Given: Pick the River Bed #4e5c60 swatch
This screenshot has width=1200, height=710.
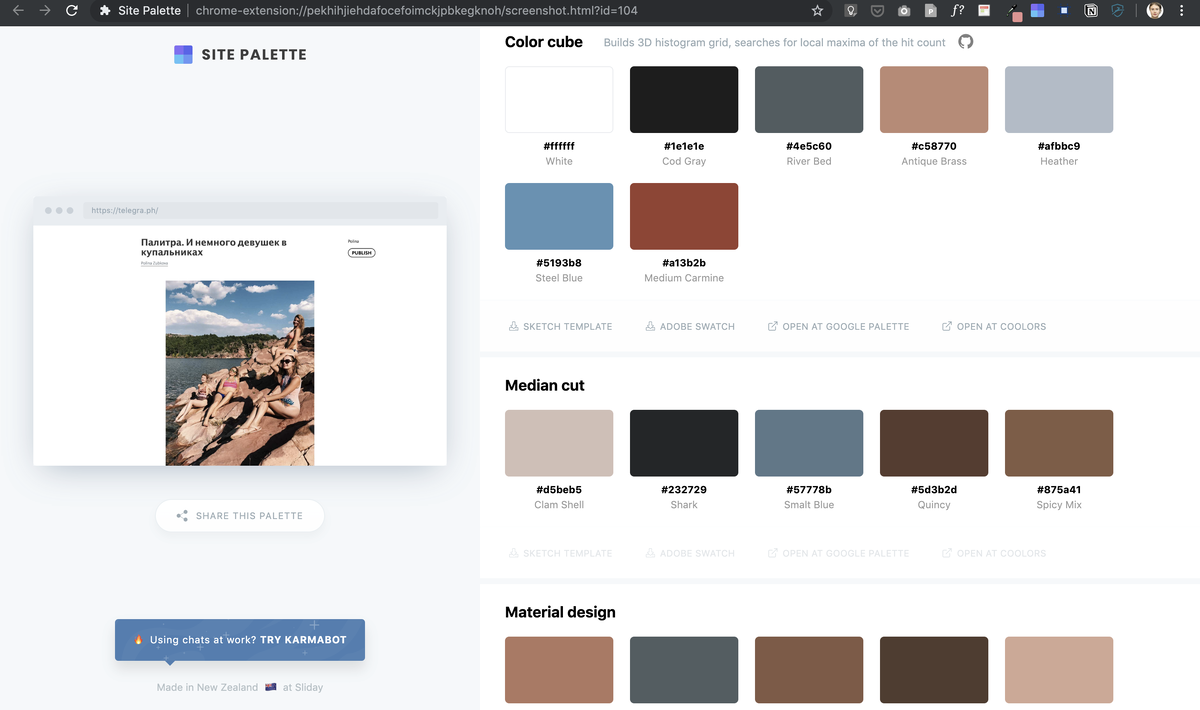Looking at the screenshot, I should [809, 99].
